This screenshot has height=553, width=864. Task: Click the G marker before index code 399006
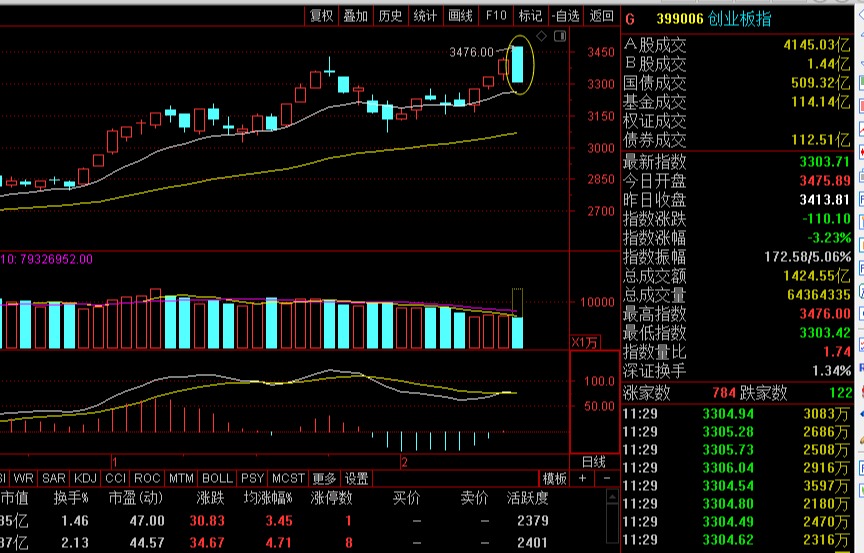coord(630,19)
